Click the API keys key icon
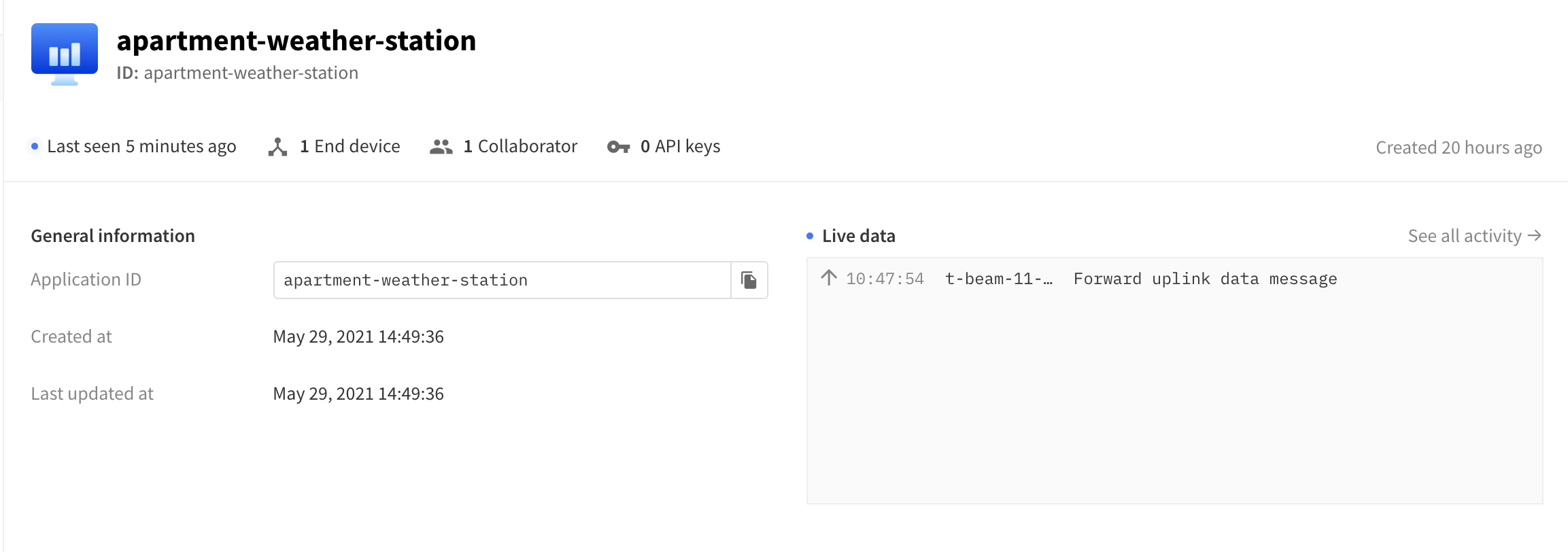Screen dimensions: 1568x552 click(618, 147)
